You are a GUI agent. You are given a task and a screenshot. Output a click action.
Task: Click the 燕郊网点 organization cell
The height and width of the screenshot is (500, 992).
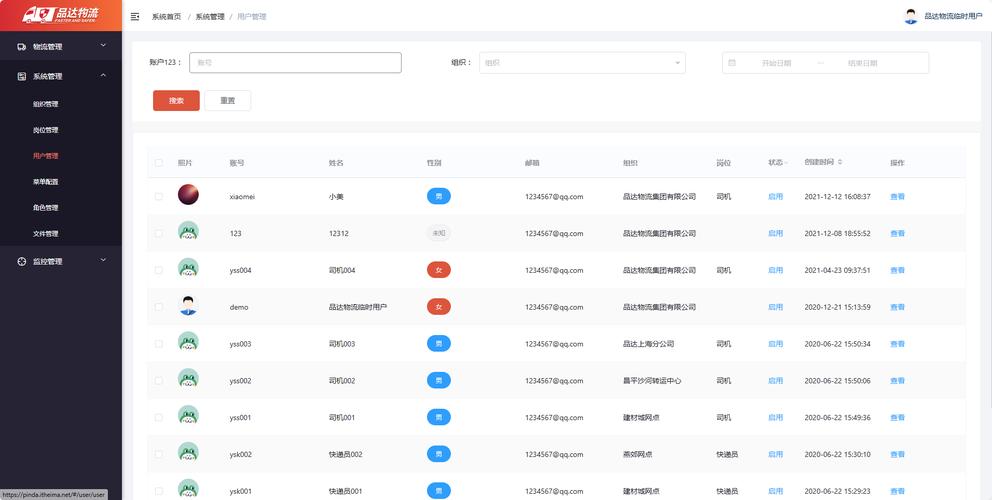[x=638, y=454]
